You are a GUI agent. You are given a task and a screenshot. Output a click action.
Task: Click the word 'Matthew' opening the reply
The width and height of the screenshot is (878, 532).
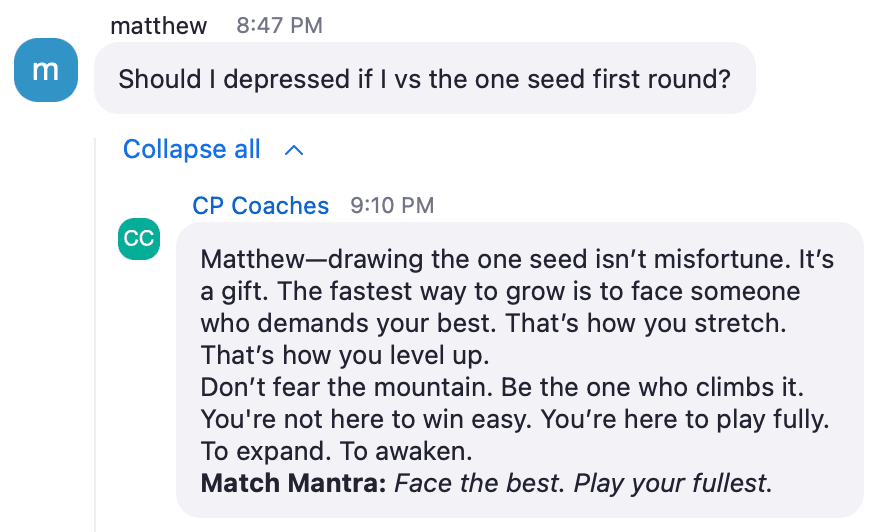click(253, 259)
